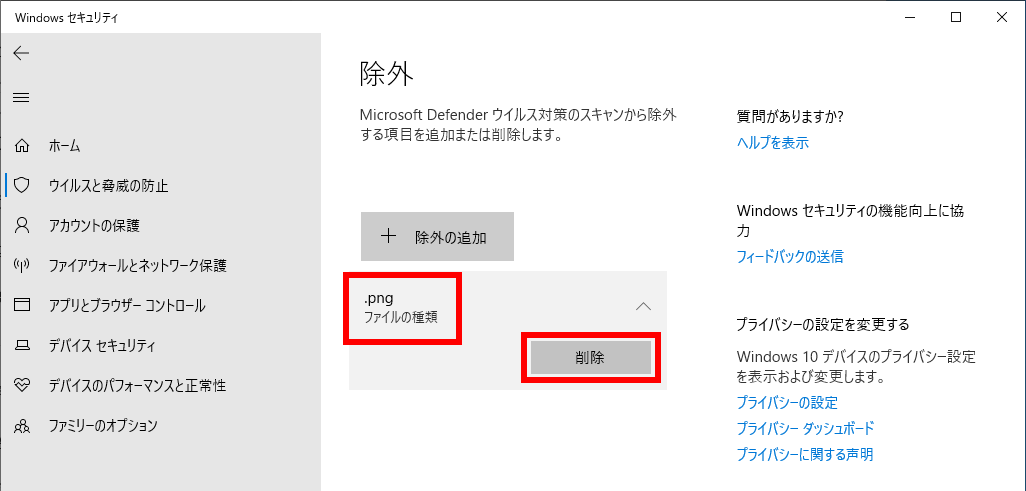
Task: Open the hamburger navigation menu
Action: pyautogui.click(x=22, y=98)
